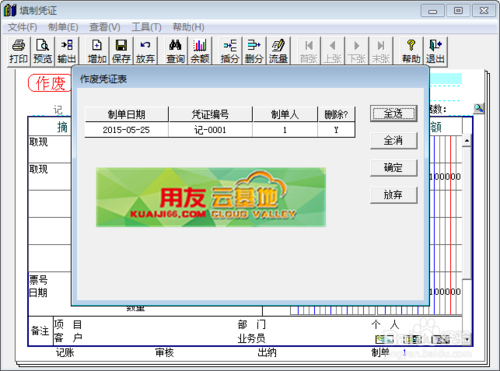Image resolution: width=500 pixels, height=371 pixels.
Task: Go to first voucher 首张
Action: tap(309, 51)
